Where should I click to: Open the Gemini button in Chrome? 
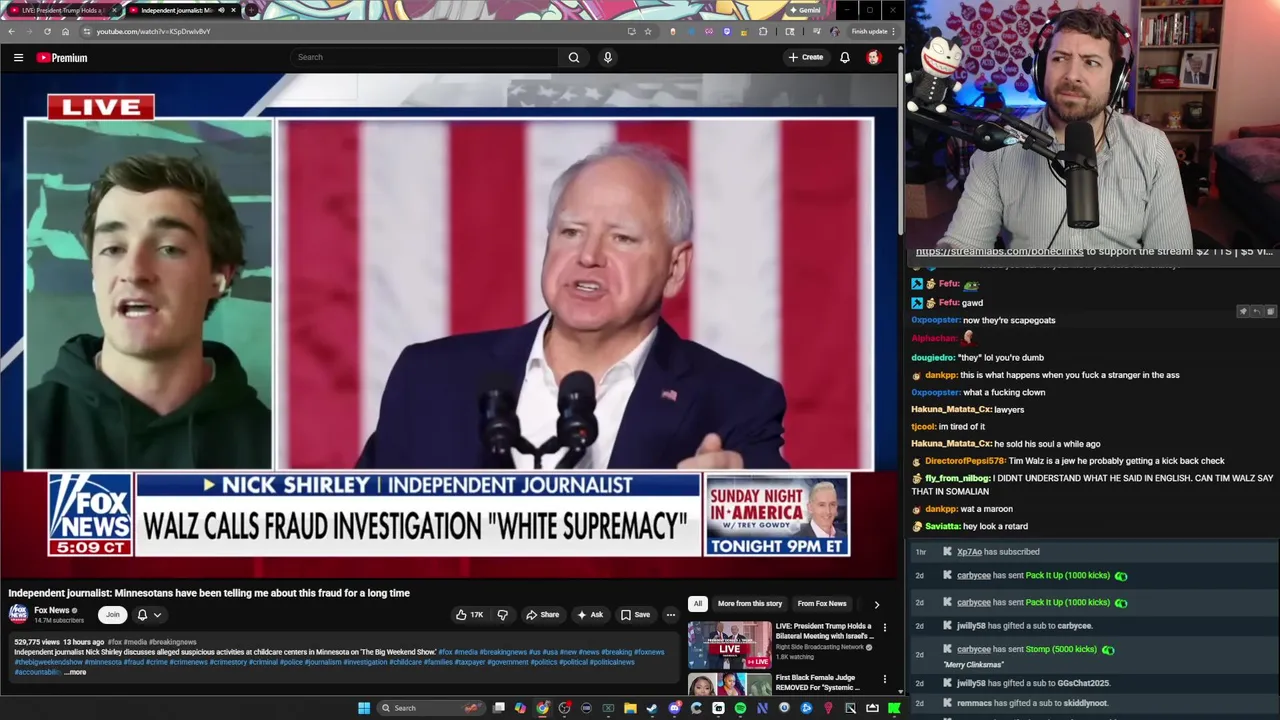click(x=804, y=10)
